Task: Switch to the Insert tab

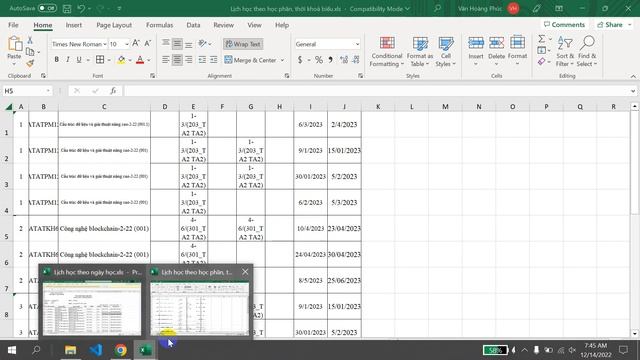Action: tap(74, 25)
